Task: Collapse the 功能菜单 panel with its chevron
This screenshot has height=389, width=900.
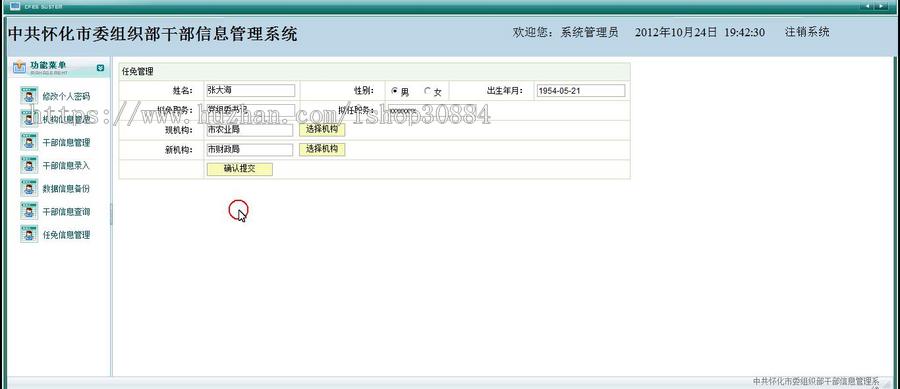Action: click(x=100, y=68)
